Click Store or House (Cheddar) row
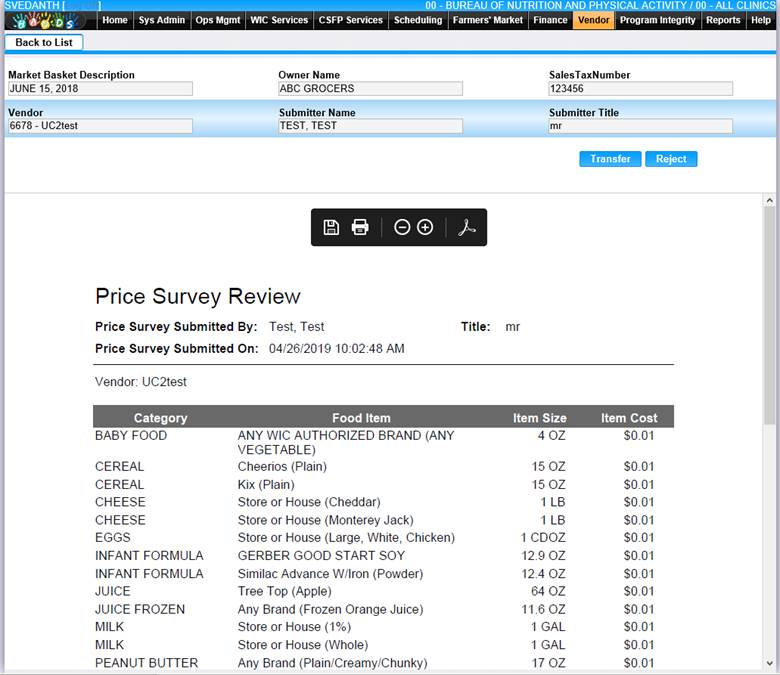Viewport: 780px width, 675px height. (309, 502)
